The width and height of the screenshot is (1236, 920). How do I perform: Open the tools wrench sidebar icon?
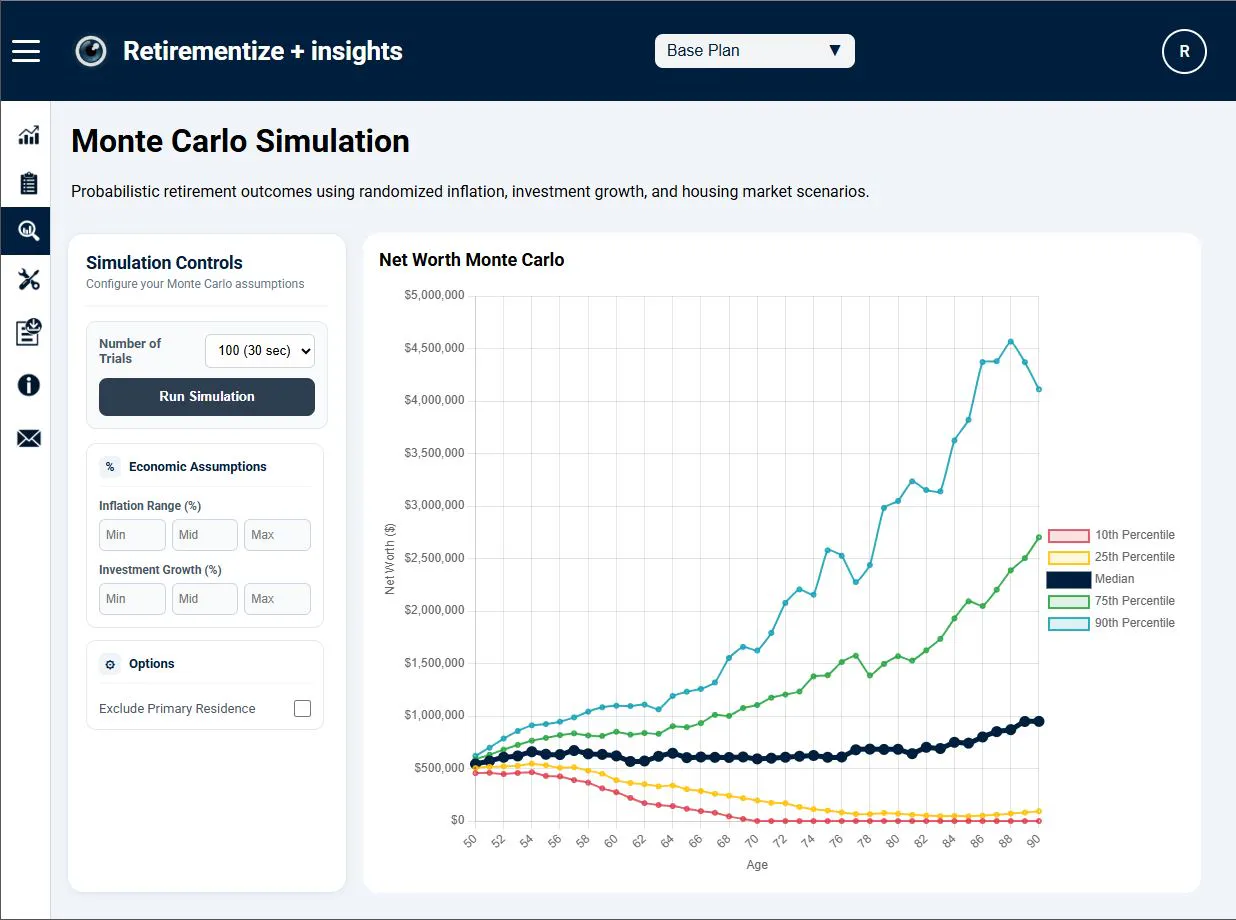29,280
